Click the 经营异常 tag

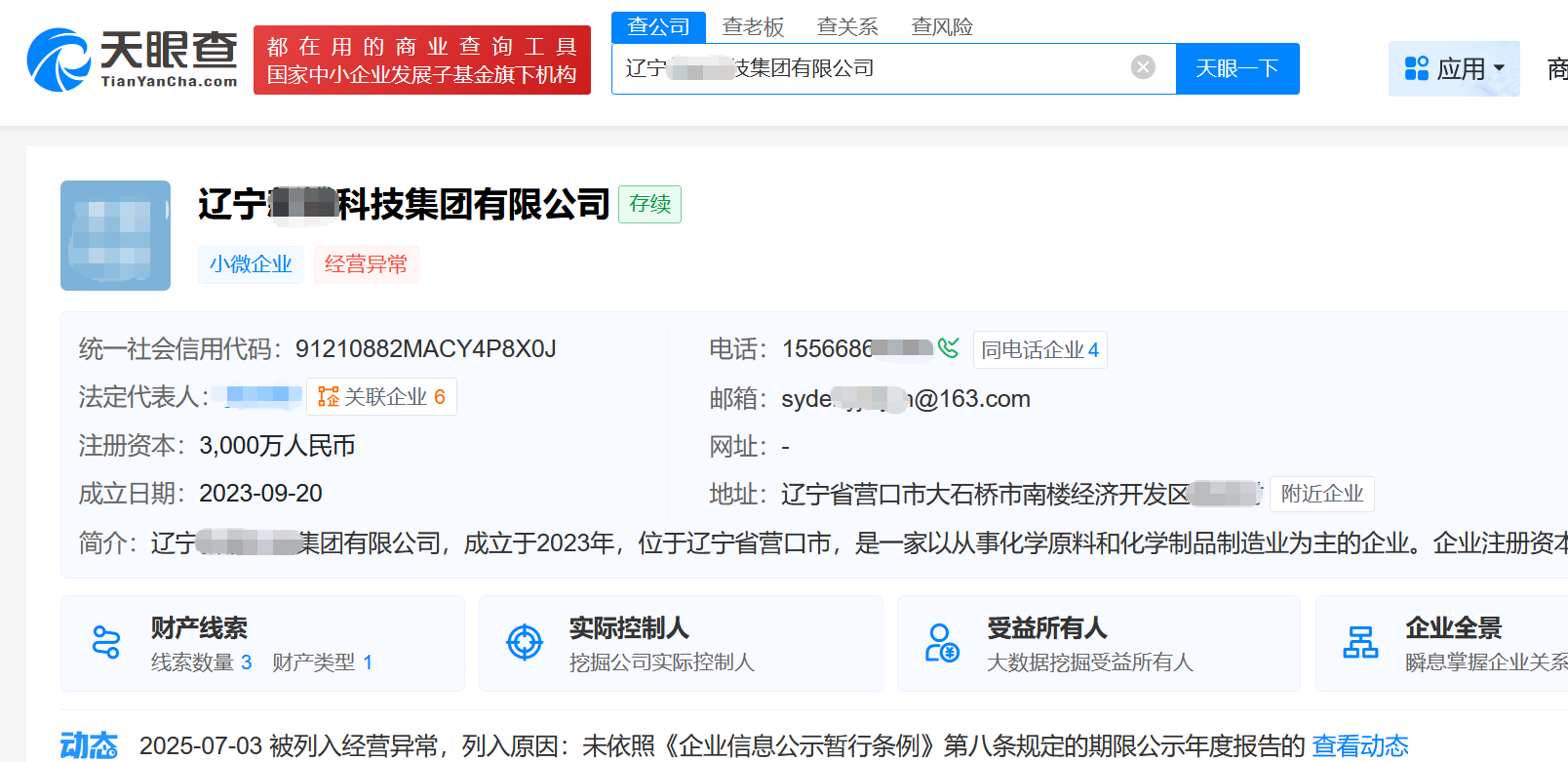(366, 264)
